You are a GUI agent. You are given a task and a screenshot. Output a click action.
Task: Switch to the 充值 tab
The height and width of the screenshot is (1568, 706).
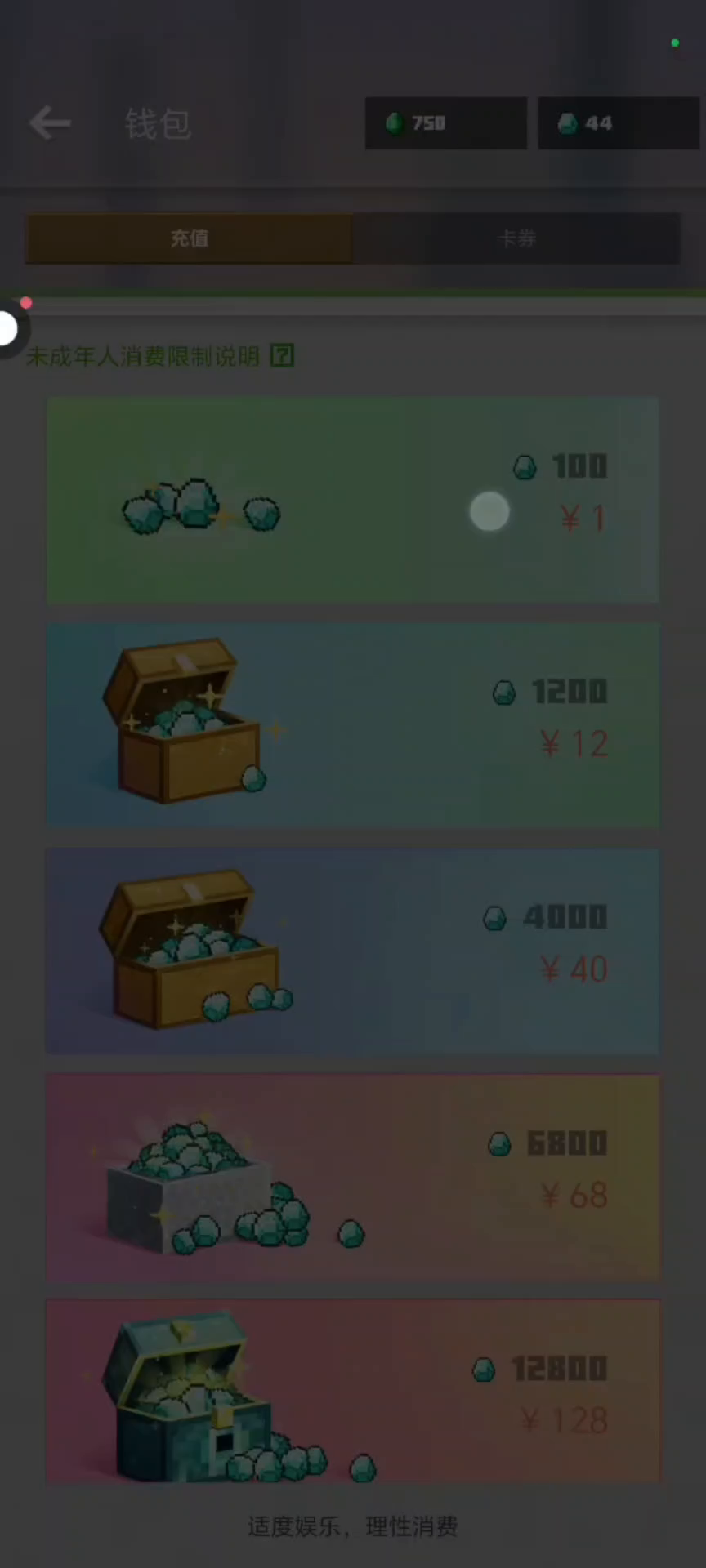[189, 238]
